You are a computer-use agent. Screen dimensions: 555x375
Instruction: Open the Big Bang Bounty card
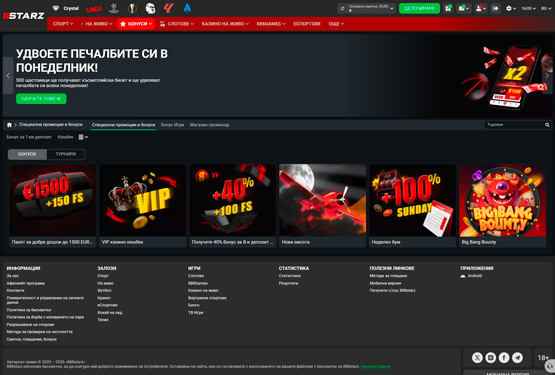(x=502, y=205)
